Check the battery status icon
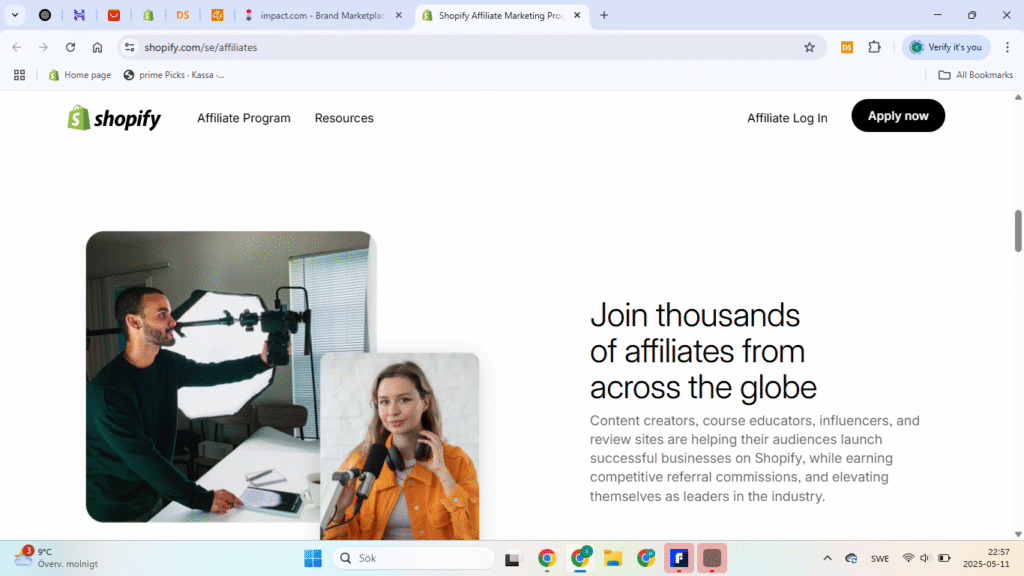The height and width of the screenshot is (576, 1024). tap(944, 558)
